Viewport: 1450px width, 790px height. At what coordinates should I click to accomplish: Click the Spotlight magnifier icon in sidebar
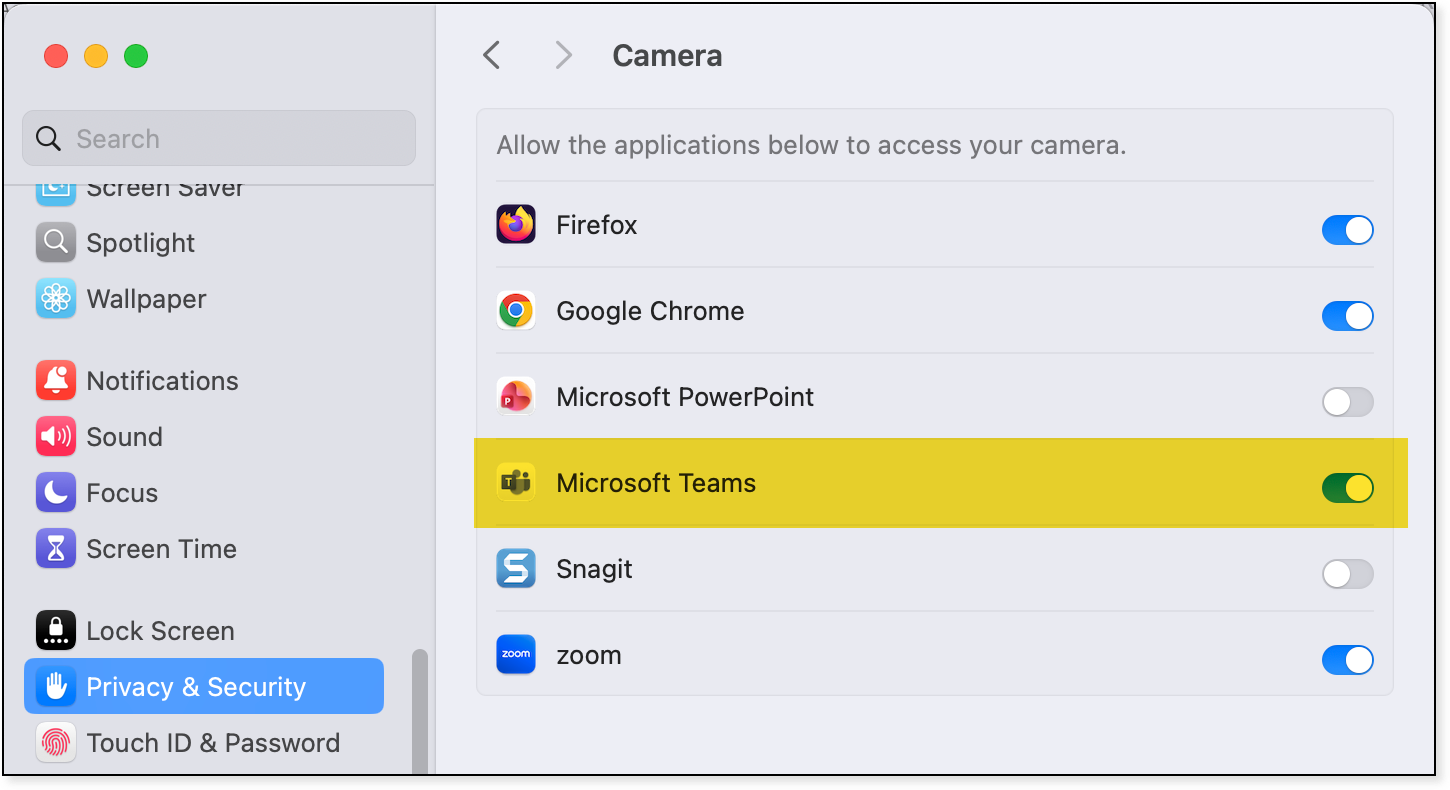pyautogui.click(x=56, y=243)
